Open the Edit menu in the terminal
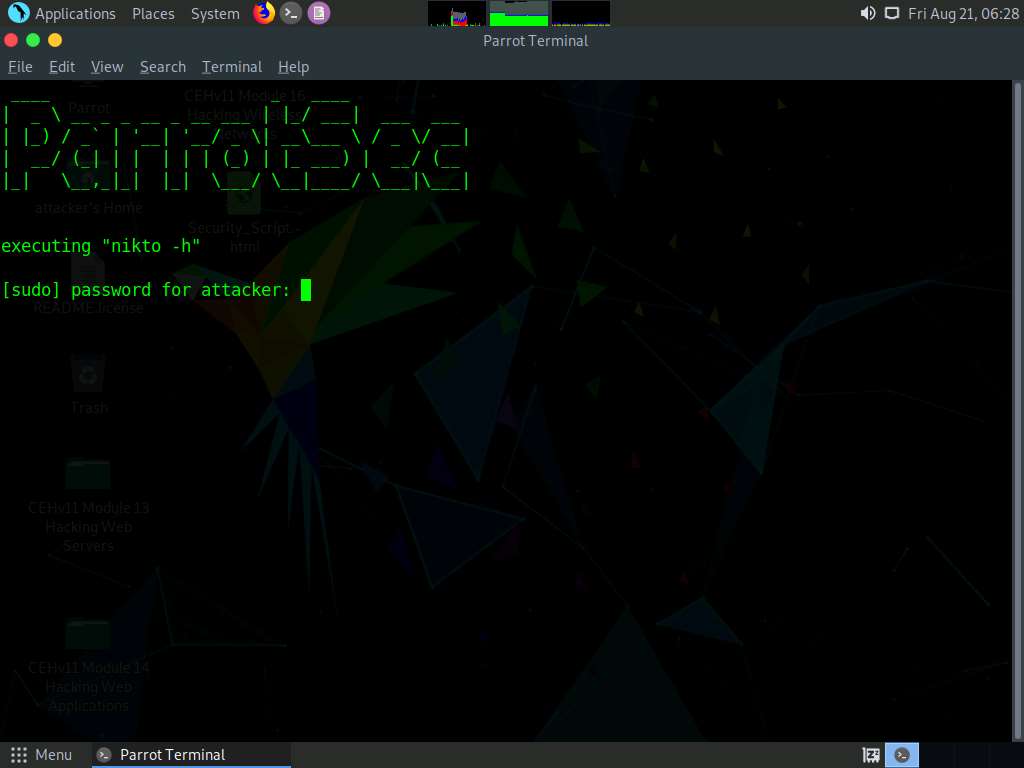Viewport: 1024px width, 768px height. click(x=62, y=67)
